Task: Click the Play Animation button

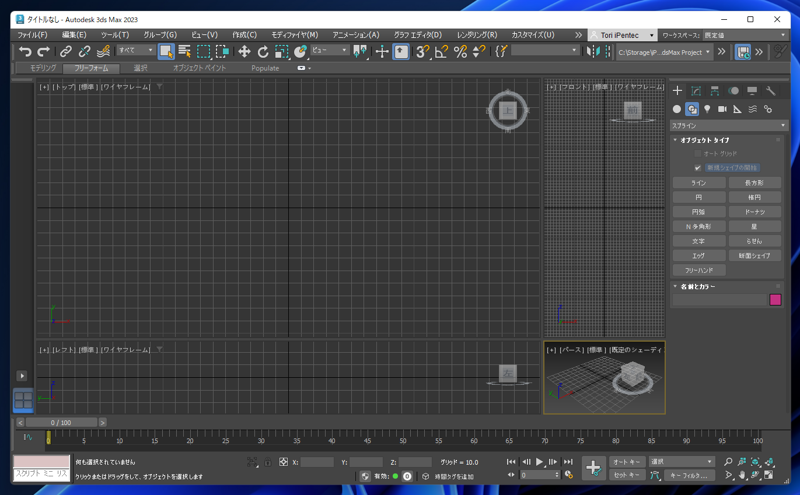Action: 539,462
